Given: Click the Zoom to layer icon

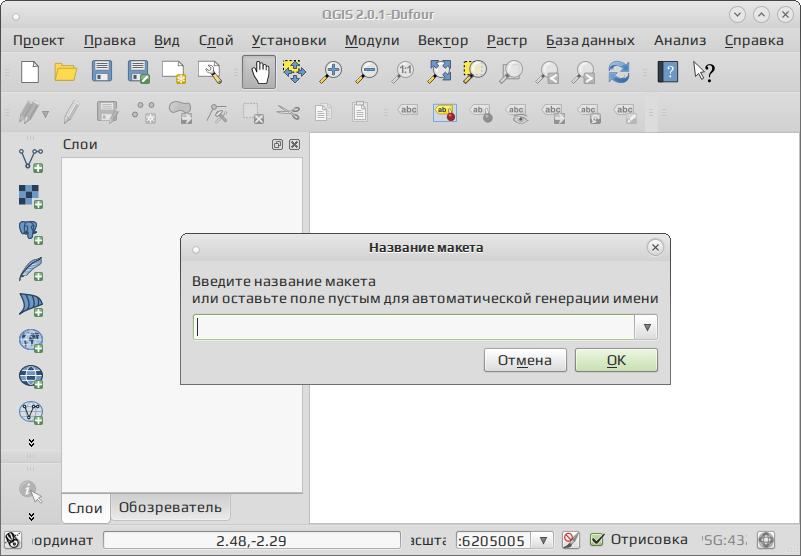Looking at the screenshot, I should pyautogui.click(x=511, y=72).
